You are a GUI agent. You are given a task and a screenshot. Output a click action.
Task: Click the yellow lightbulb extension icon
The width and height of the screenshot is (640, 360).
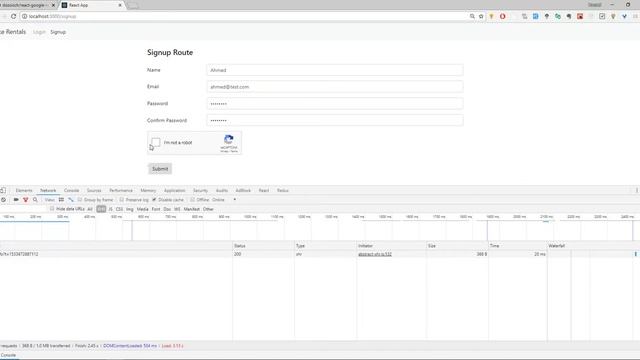(491, 16)
